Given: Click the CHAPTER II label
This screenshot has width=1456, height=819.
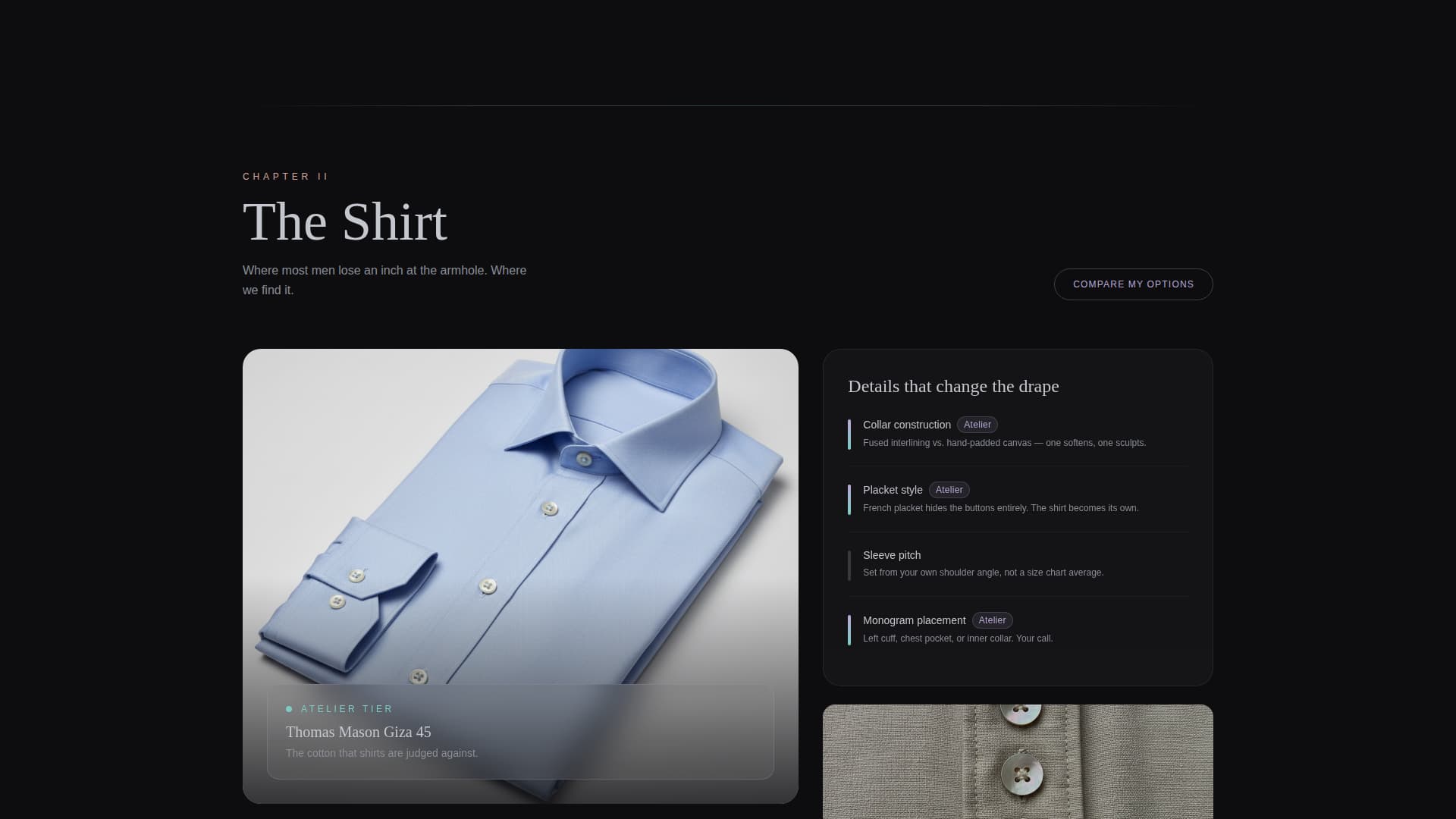Looking at the screenshot, I should 285,177.
